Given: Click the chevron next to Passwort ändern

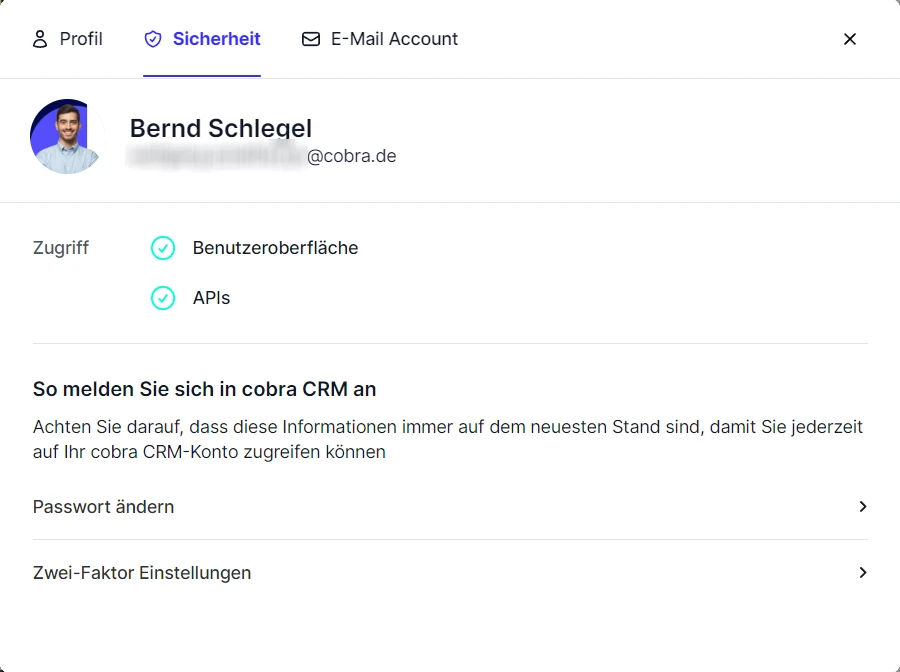Looking at the screenshot, I should click(862, 507).
